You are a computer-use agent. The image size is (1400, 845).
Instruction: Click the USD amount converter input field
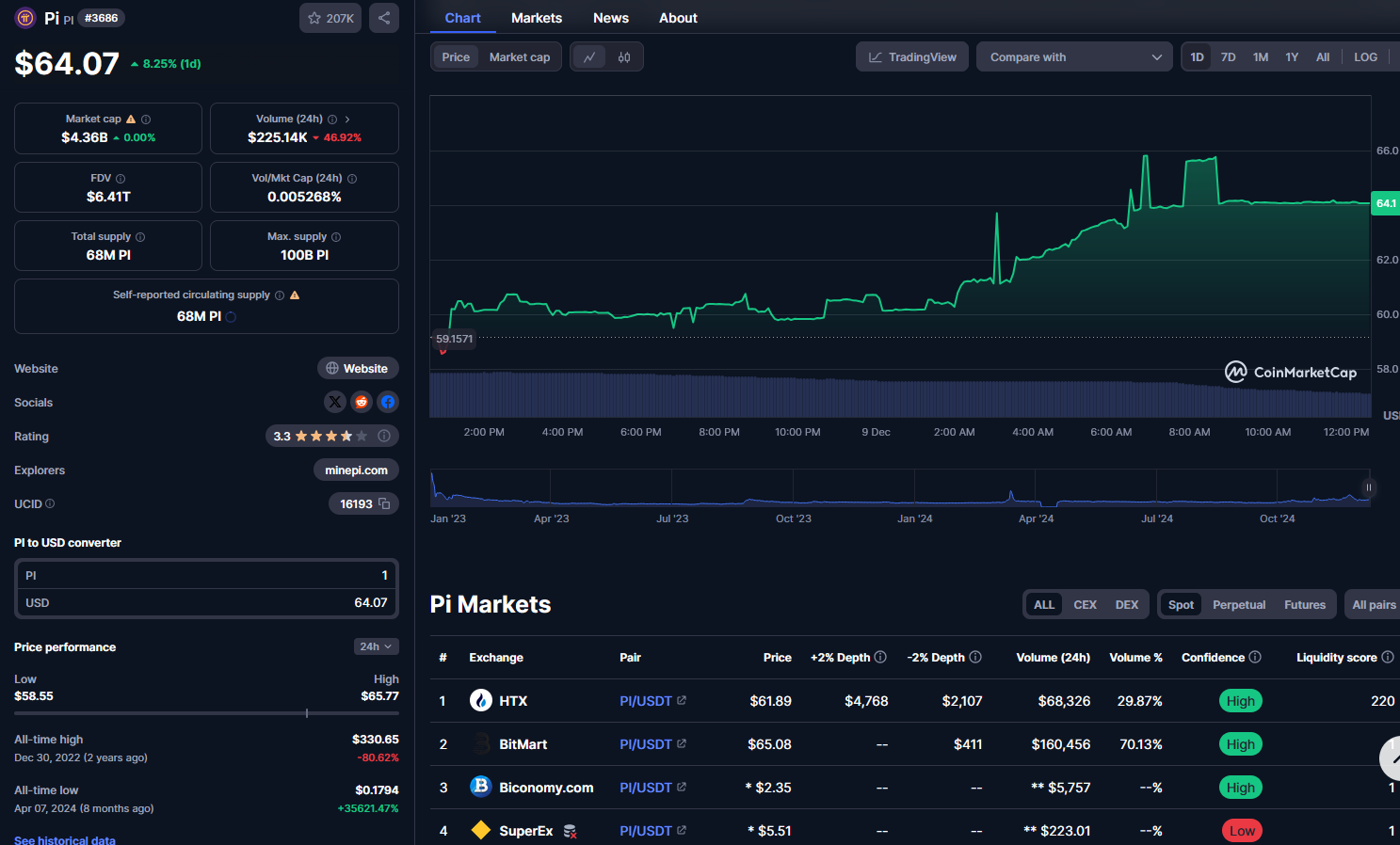(x=206, y=602)
